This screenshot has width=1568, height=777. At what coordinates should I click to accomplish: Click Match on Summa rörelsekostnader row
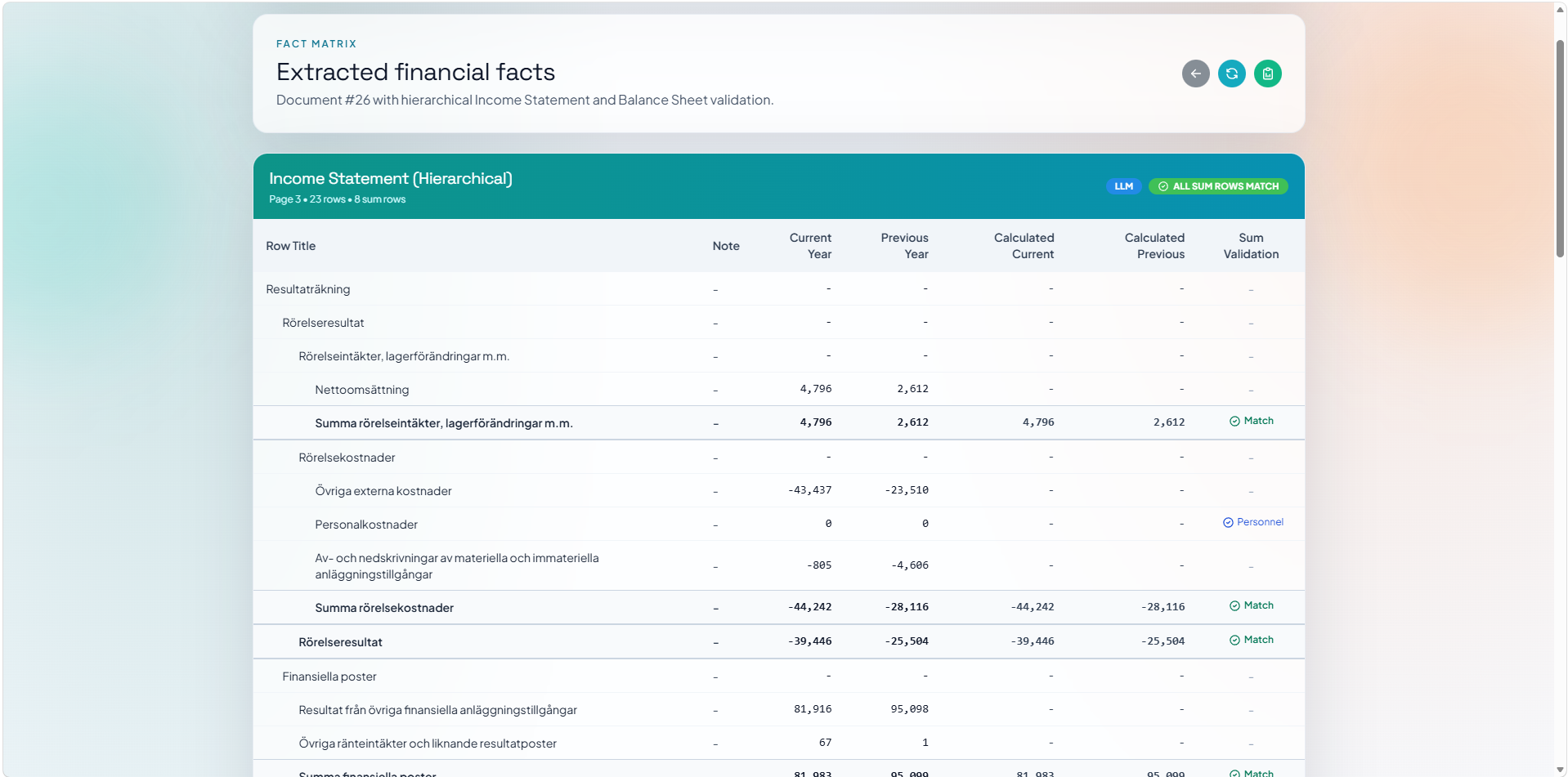[x=1251, y=605]
